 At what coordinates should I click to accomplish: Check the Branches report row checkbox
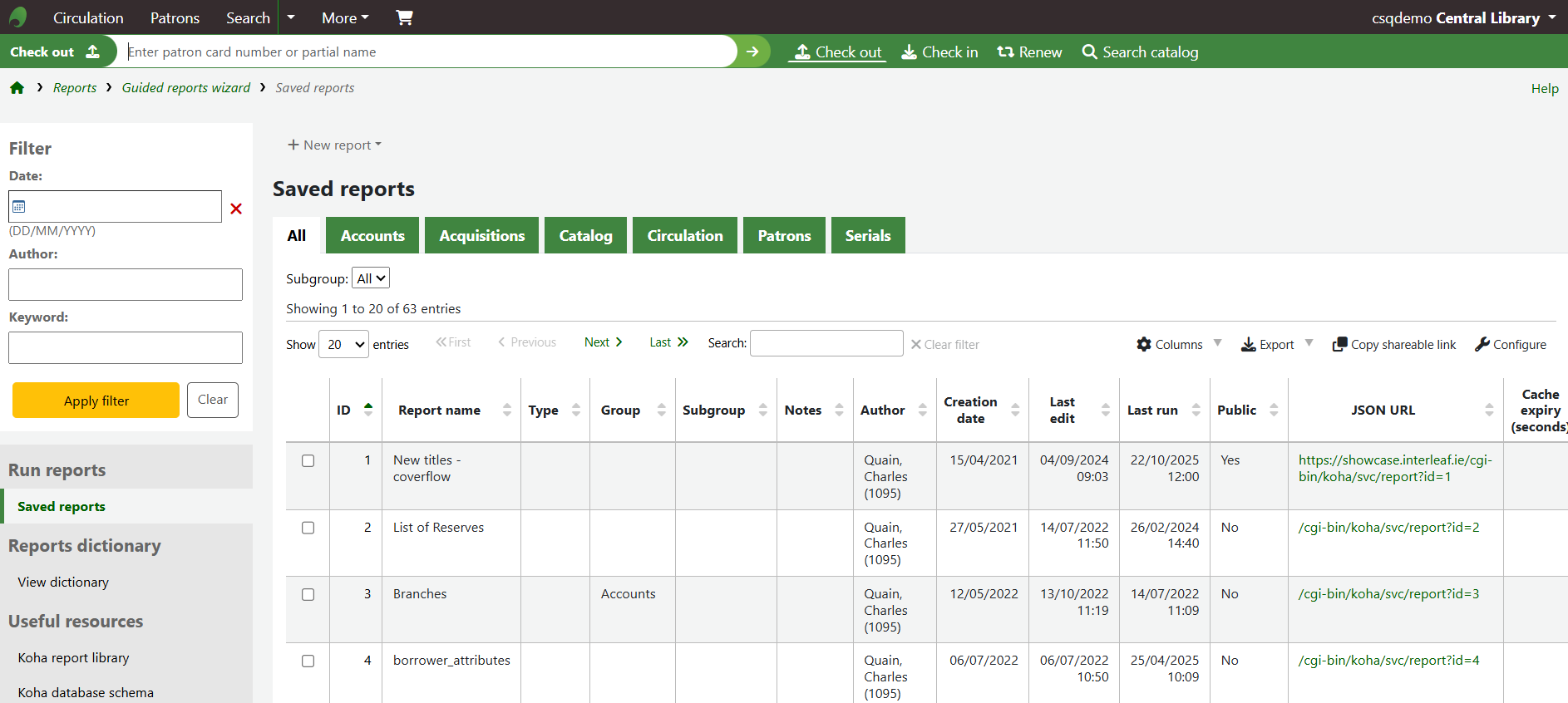308,595
